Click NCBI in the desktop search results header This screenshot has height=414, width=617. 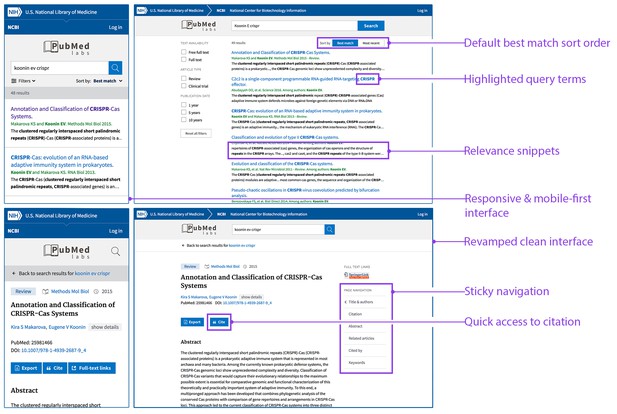tap(221, 11)
